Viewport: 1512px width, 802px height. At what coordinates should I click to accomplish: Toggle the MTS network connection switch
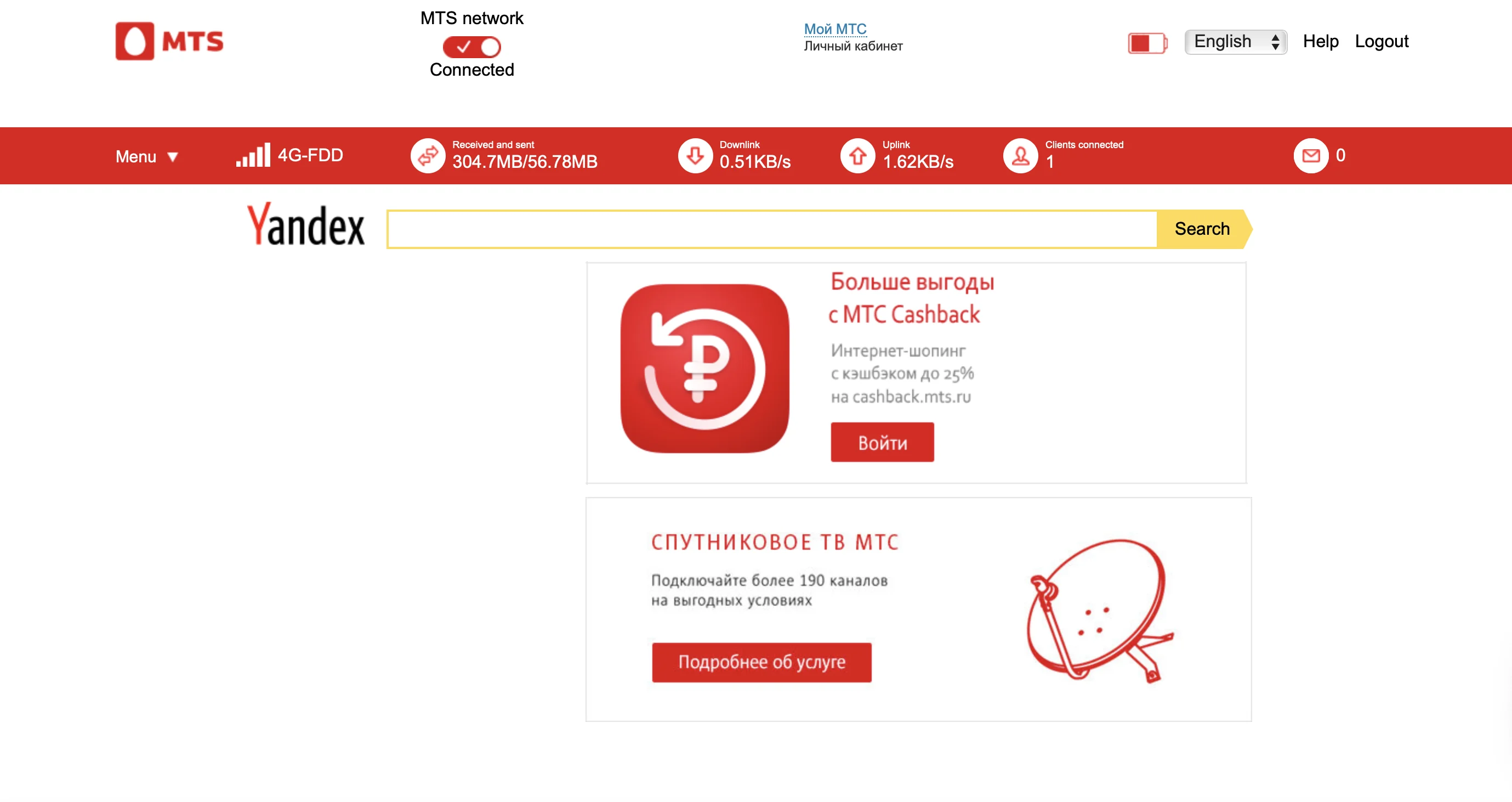point(471,47)
